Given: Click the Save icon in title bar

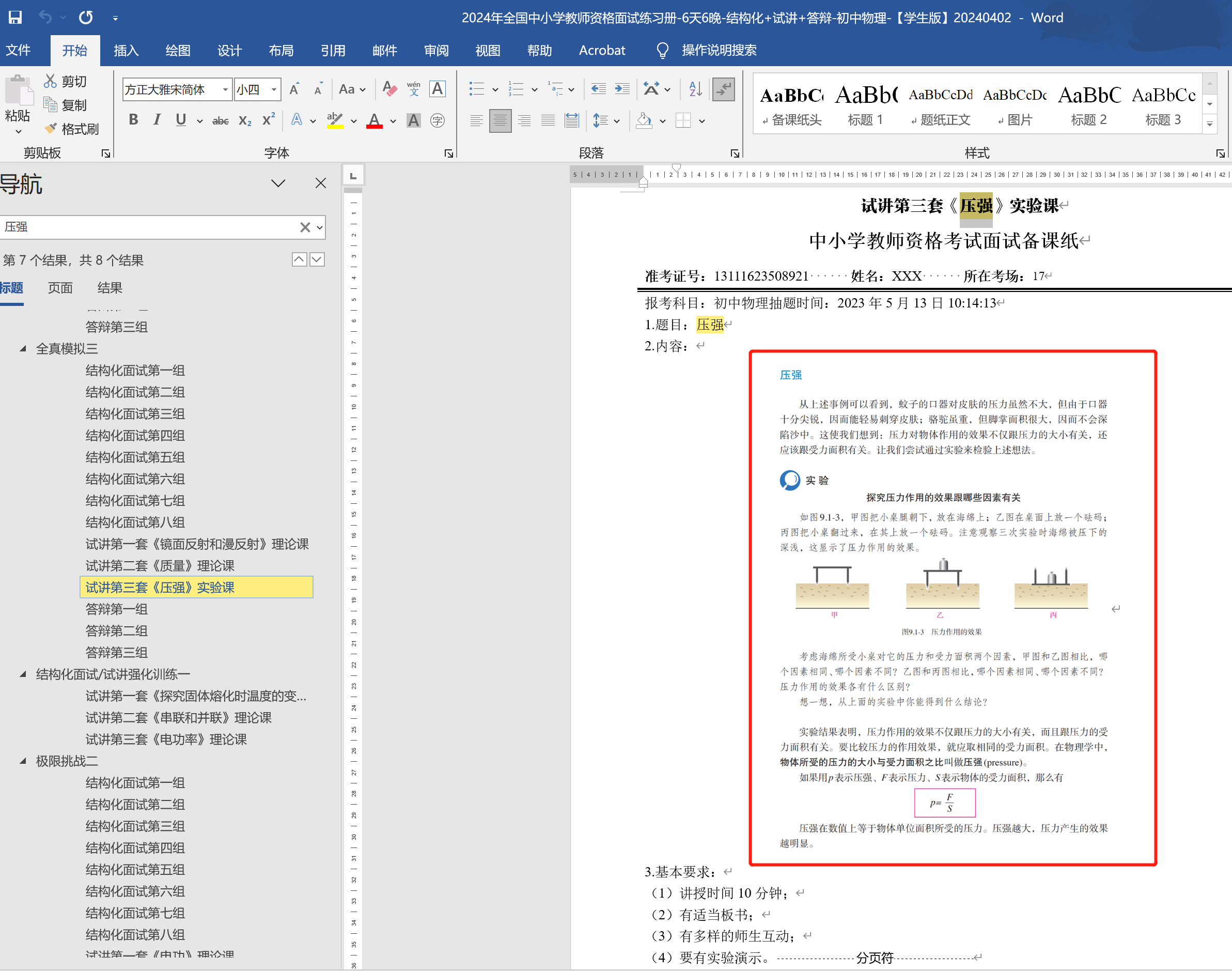Looking at the screenshot, I should click(15, 17).
